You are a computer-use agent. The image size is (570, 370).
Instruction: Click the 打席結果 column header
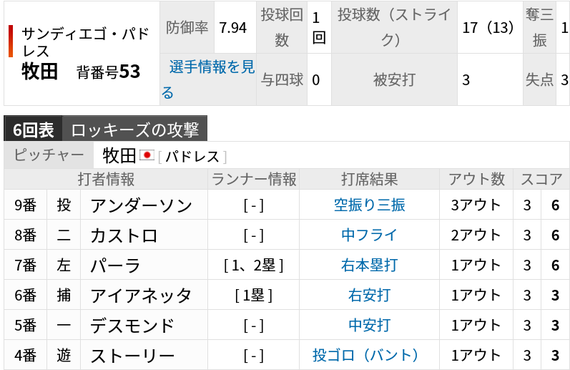[x=369, y=179]
